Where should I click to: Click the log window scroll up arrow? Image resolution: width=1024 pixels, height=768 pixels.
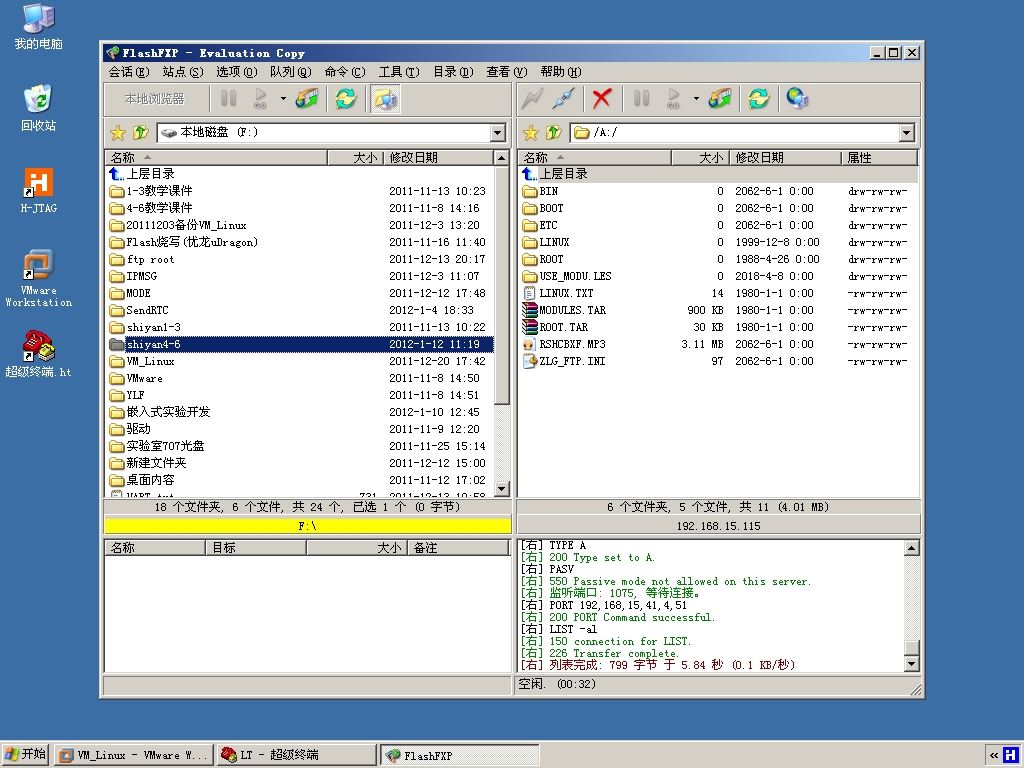[x=912, y=547]
